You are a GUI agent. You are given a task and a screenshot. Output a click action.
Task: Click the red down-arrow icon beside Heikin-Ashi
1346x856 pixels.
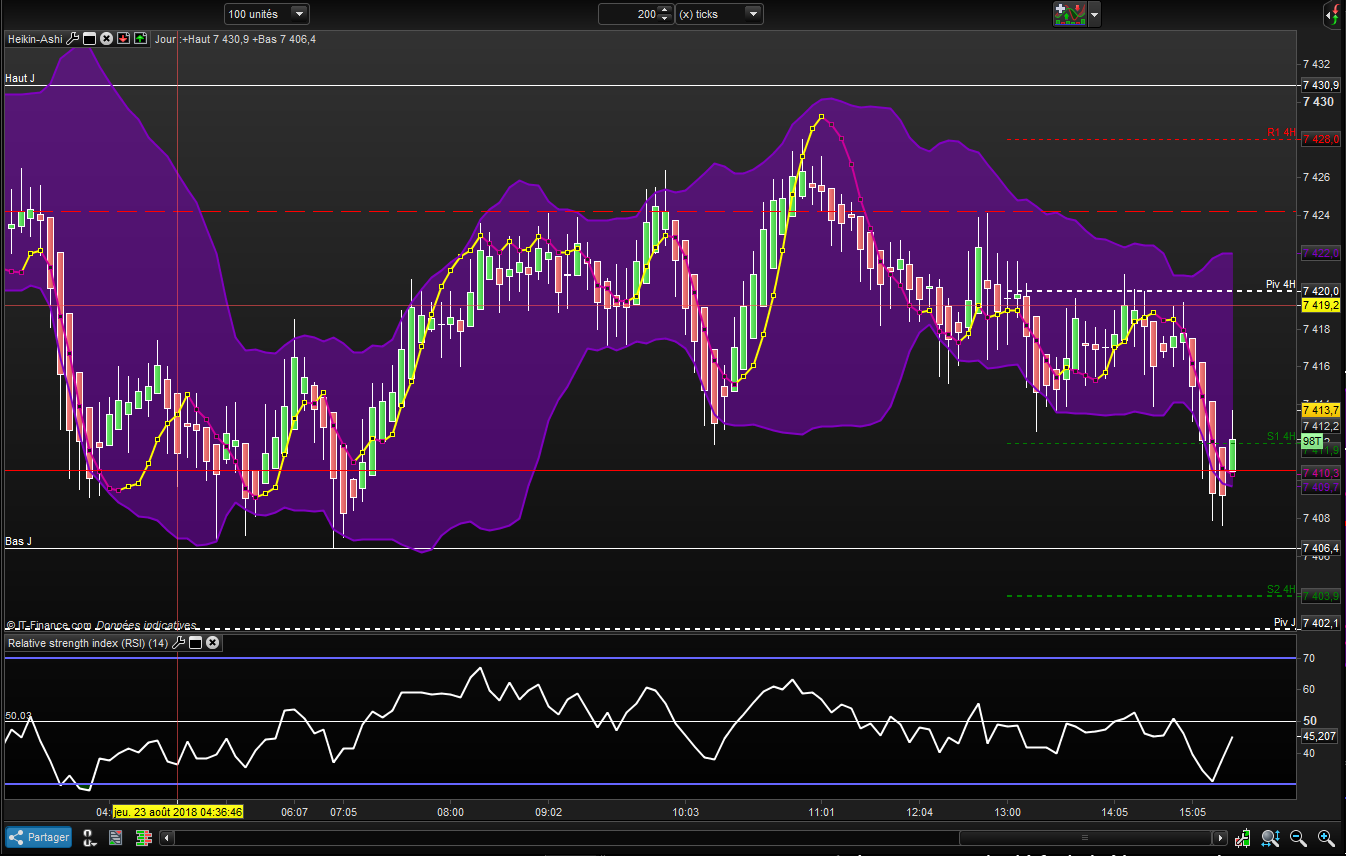pos(123,39)
